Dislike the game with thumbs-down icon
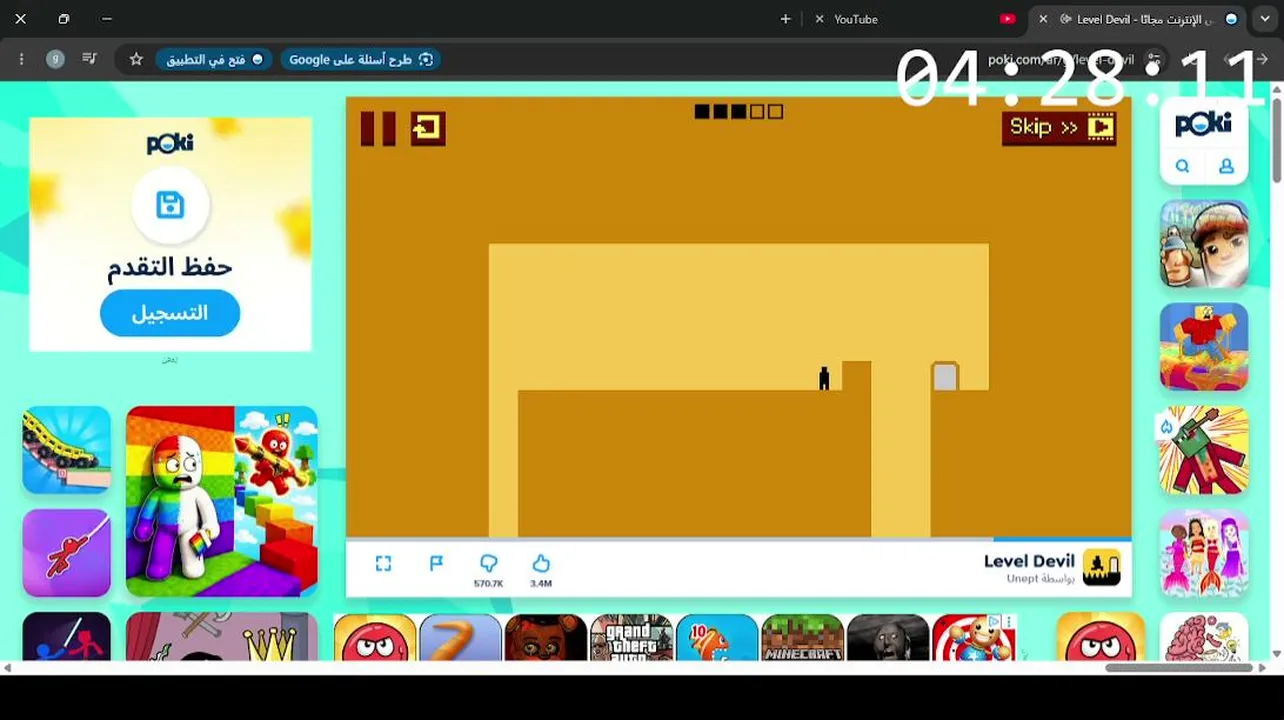This screenshot has width=1284, height=720. click(488, 564)
